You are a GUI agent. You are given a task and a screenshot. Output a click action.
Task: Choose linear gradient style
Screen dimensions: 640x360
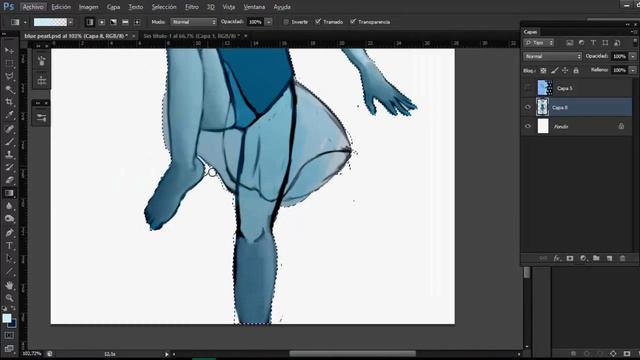(x=90, y=22)
